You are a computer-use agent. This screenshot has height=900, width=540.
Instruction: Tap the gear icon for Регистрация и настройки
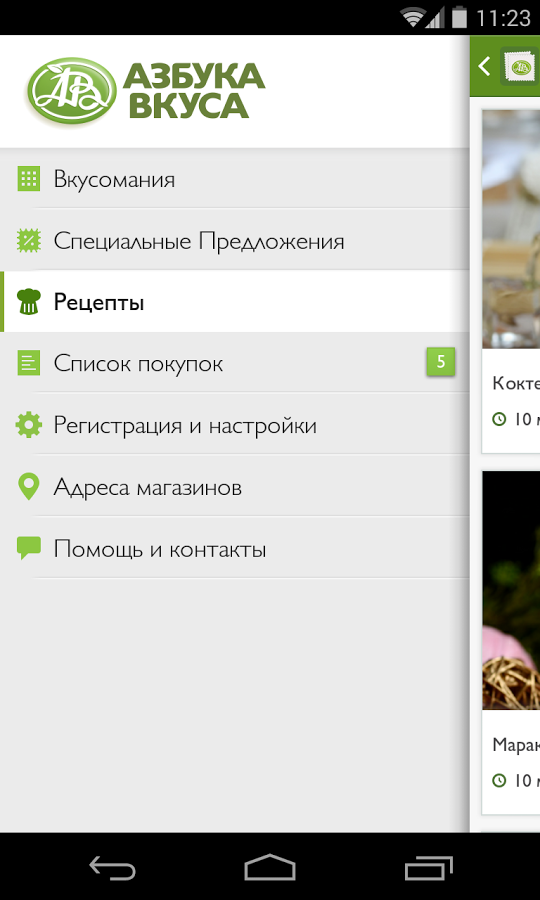tap(29, 425)
